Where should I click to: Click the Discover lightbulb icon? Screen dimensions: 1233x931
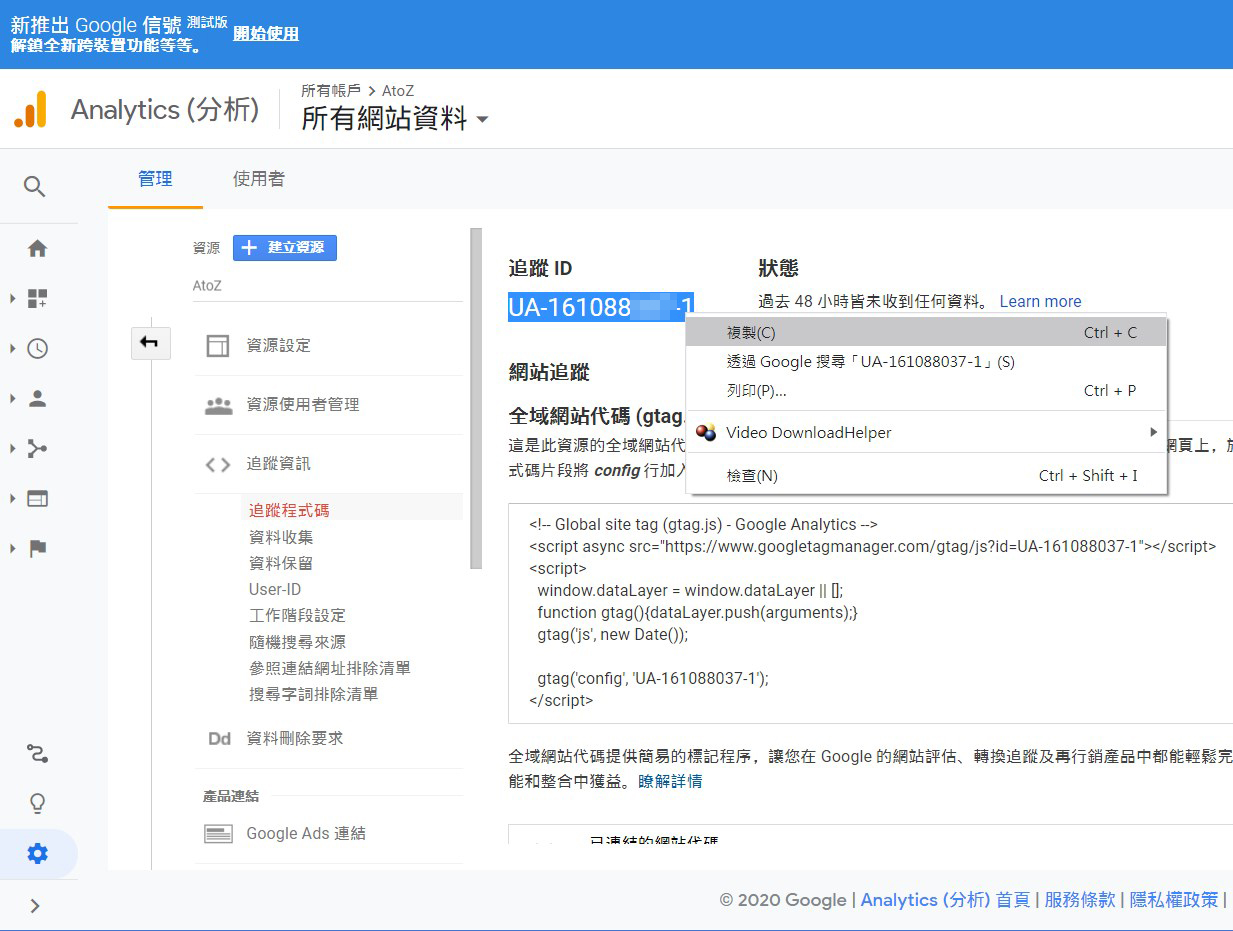click(37, 803)
